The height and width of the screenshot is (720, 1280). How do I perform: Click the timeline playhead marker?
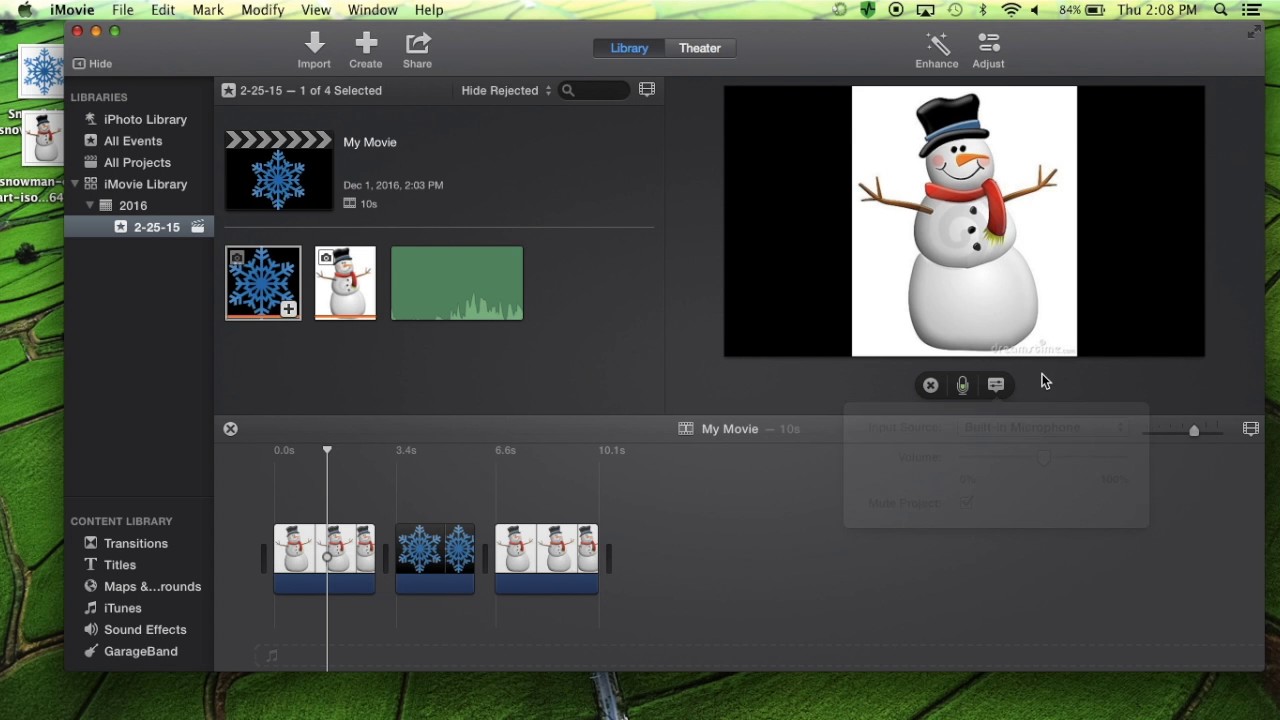click(x=327, y=450)
